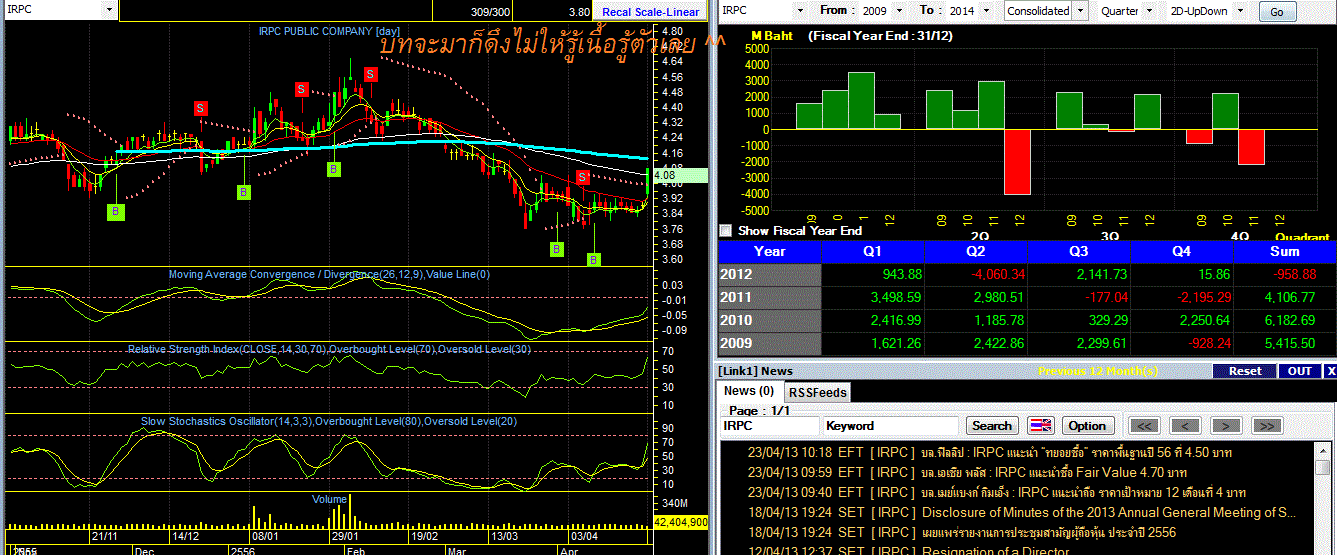This screenshot has width=1337, height=555.
Task: Click the 6,182.69 Sum 2010 cell
Action: (x=1285, y=320)
